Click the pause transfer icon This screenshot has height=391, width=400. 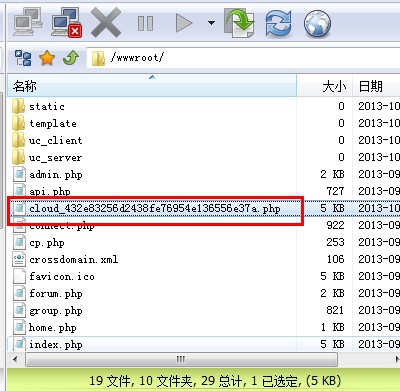coord(146,23)
